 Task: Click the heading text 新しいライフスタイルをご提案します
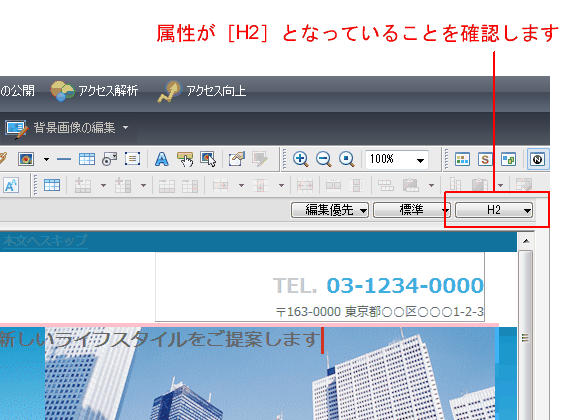[x=160, y=339]
